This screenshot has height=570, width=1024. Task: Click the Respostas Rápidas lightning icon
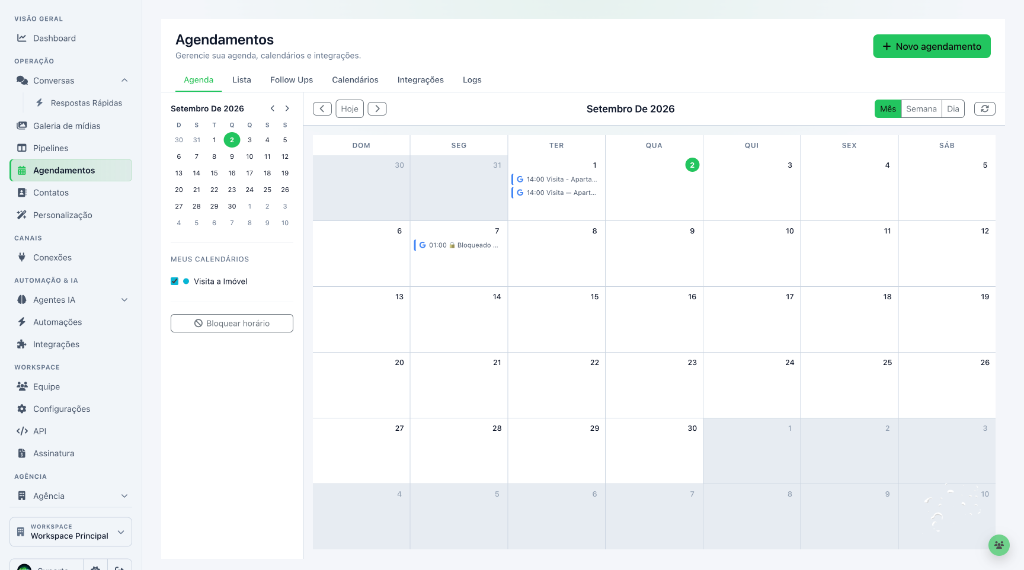pyautogui.click(x=39, y=103)
